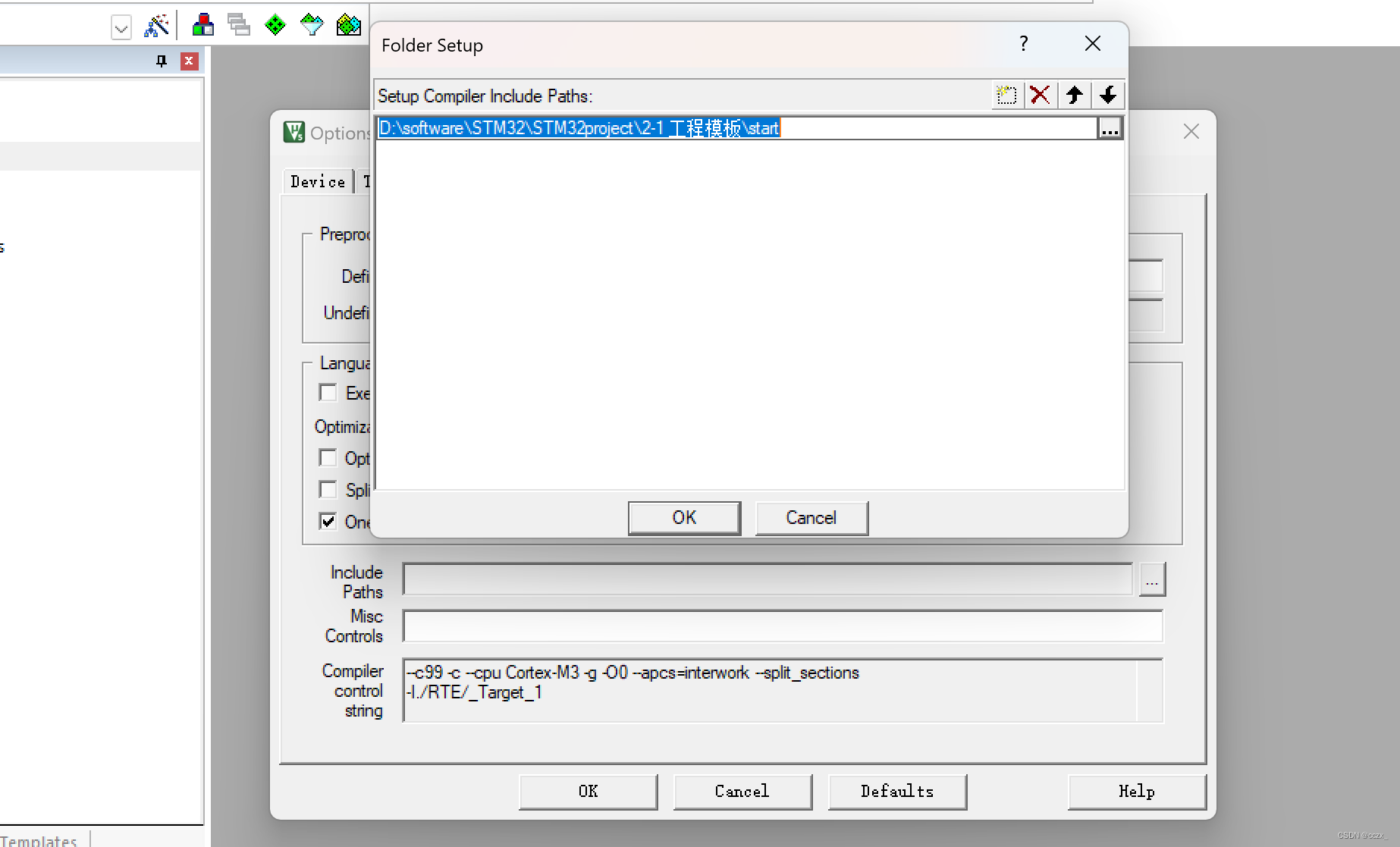Click the Help button in Options

pyautogui.click(x=1137, y=792)
